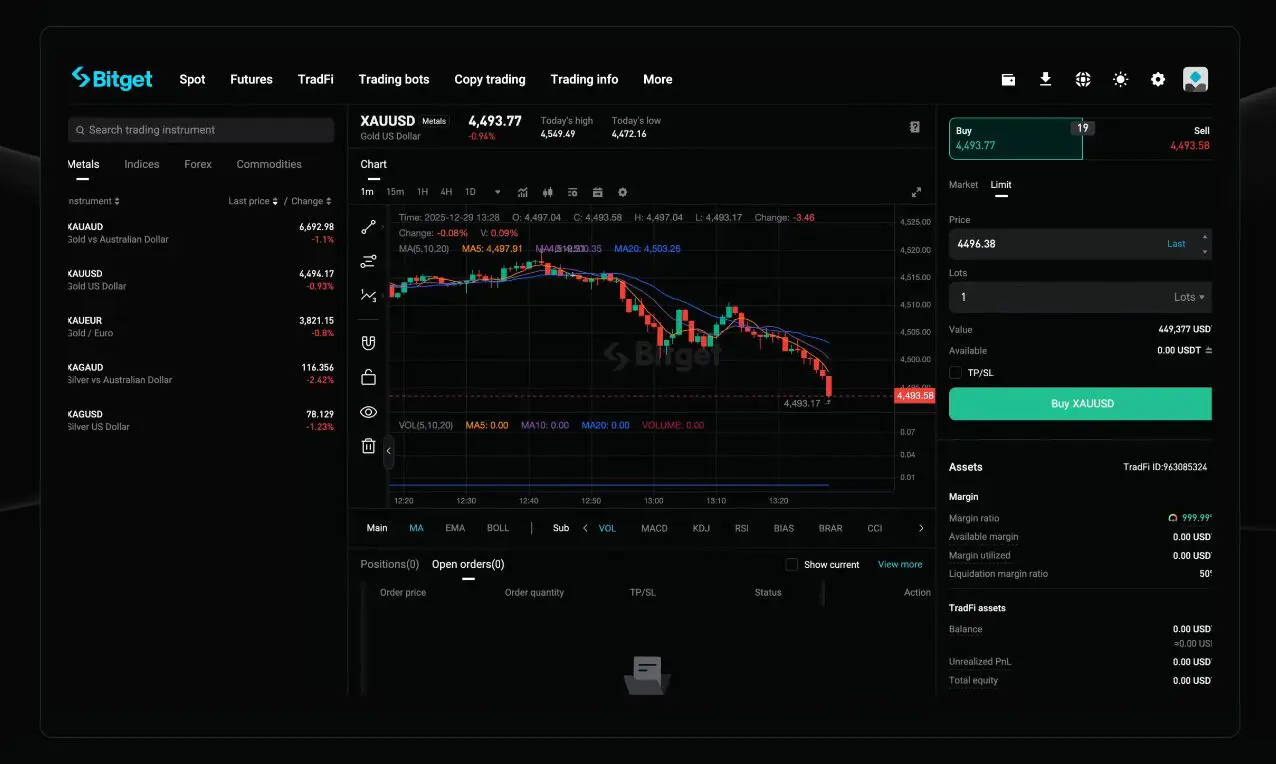Select the RSI sub indicator
Viewport: 1276px width, 764px height.
click(741, 528)
